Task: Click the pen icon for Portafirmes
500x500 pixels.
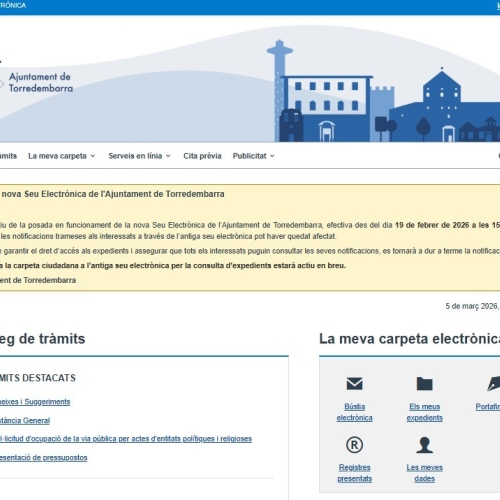Action: coord(493,383)
